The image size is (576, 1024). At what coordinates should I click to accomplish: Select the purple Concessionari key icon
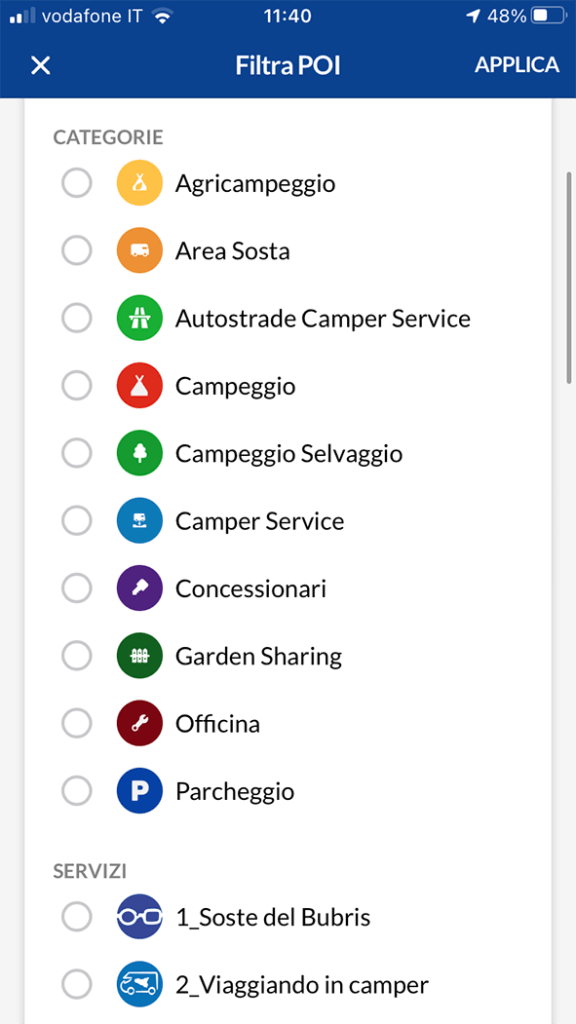pos(139,588)
